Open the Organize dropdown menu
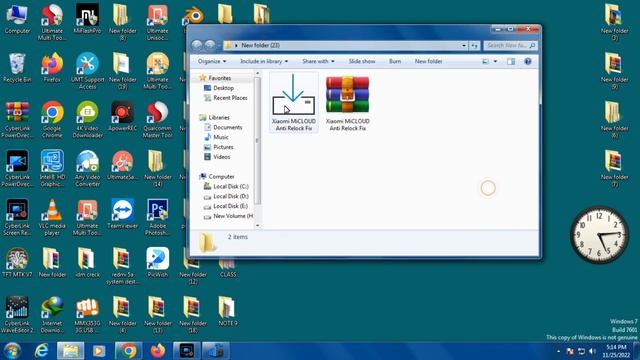Viewport: 640px width, 360px height. [211, 61]
